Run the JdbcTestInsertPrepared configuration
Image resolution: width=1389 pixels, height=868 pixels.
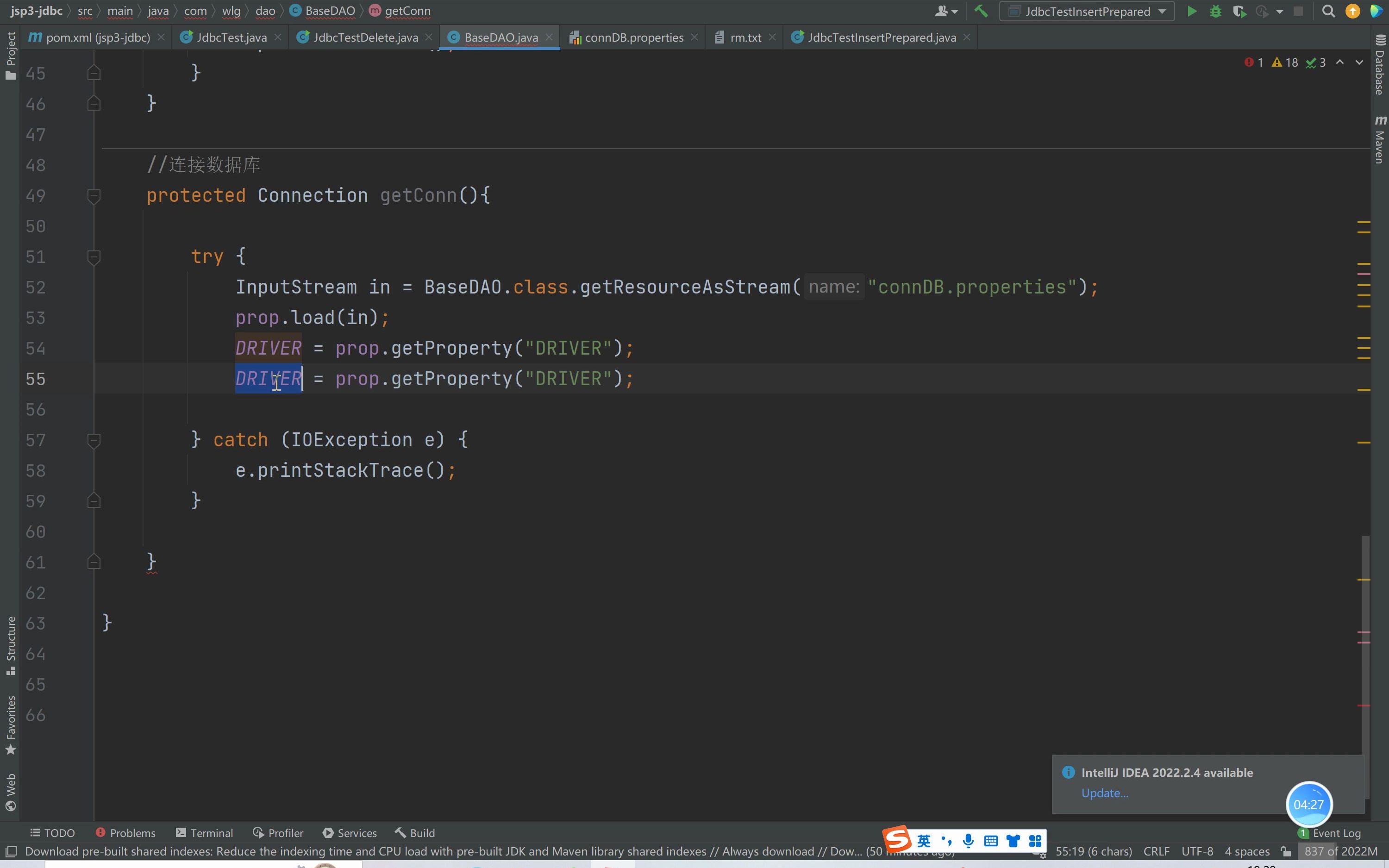click(1192, 12)
